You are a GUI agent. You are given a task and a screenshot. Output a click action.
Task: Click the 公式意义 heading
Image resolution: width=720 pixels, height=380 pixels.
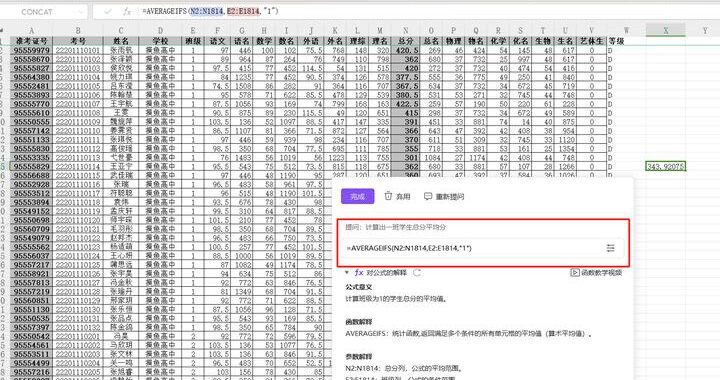pyautogui.click(x=359, y=287)
